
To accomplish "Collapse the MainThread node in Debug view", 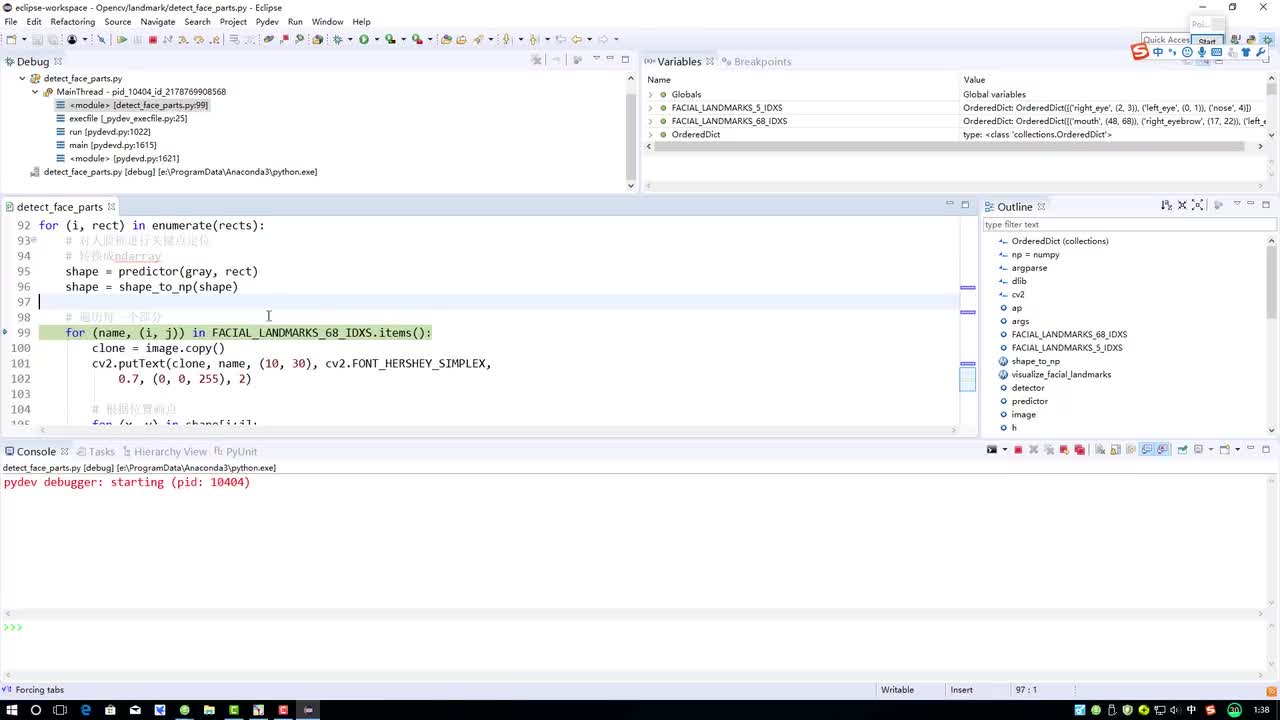I will [x=35, y=92].
